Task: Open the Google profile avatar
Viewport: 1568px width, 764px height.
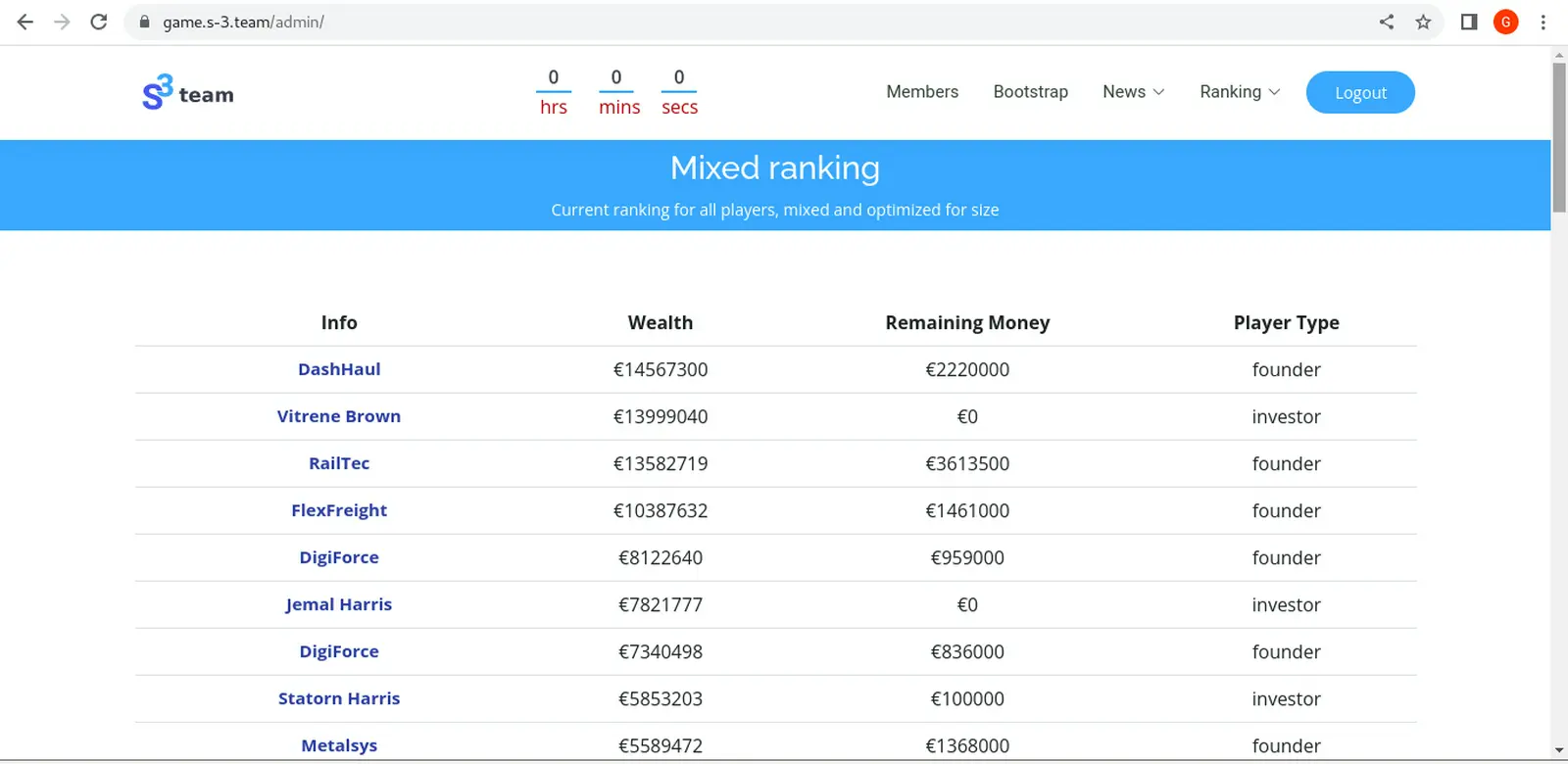Action: [x=1506, y=22]
